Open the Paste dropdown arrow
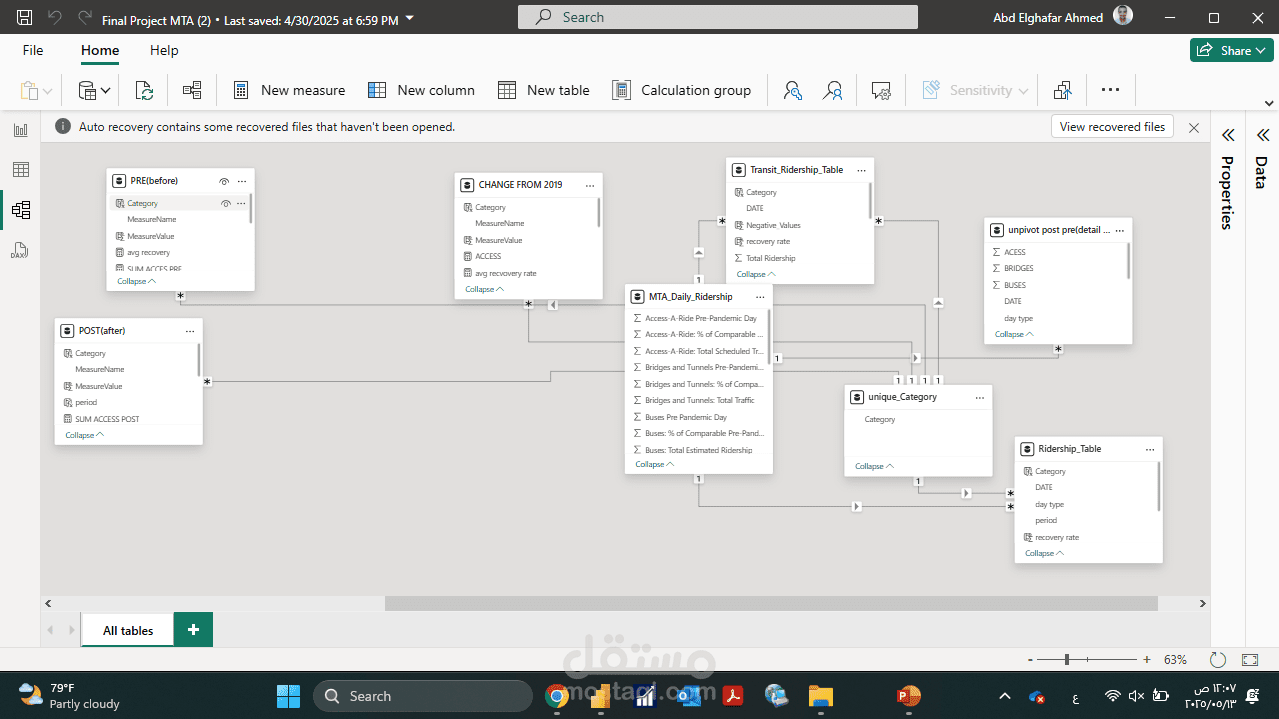1279x719 pixels. point(47,91)
